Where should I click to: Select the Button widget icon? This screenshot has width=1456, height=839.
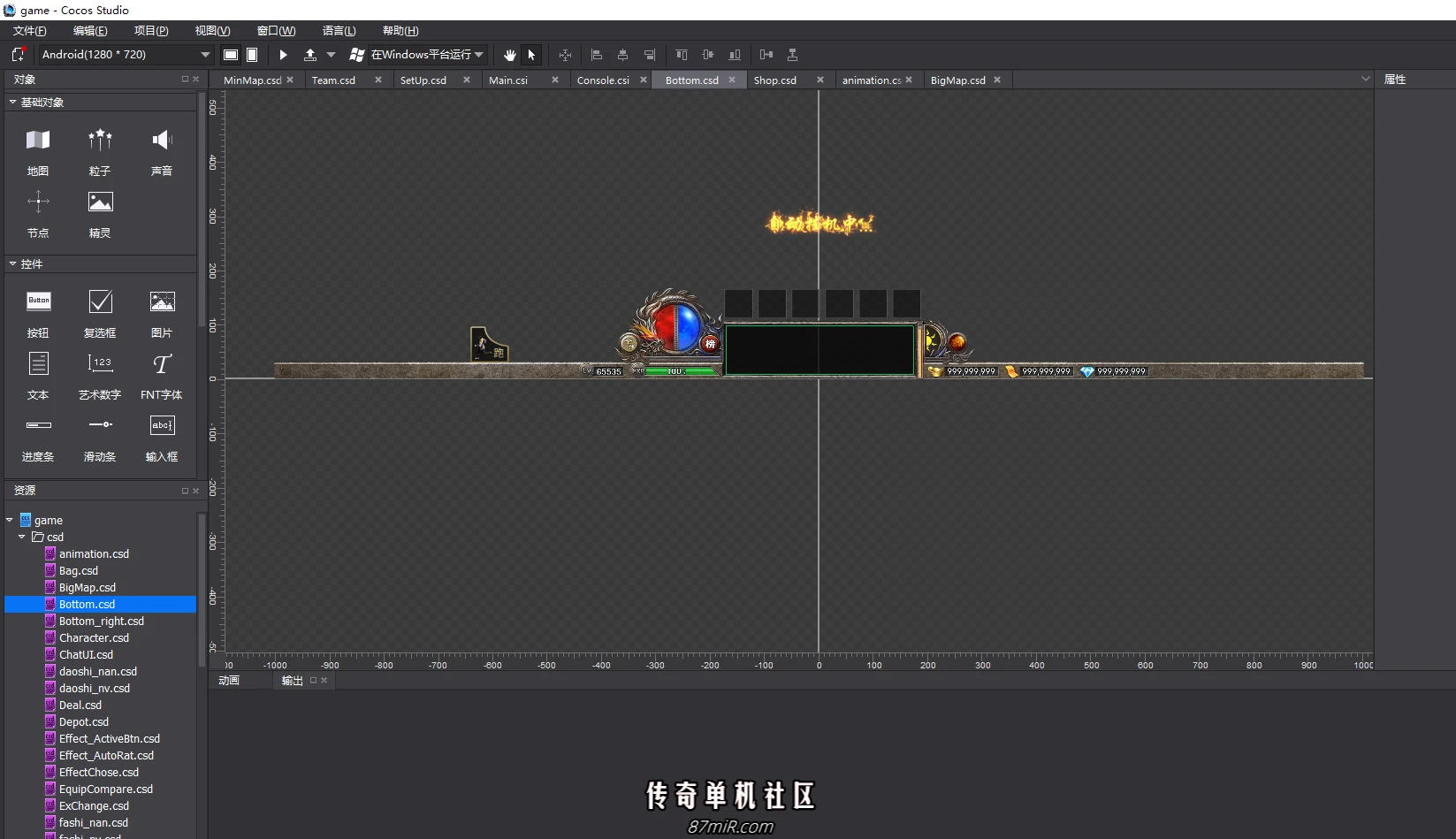tap(39, 301)
